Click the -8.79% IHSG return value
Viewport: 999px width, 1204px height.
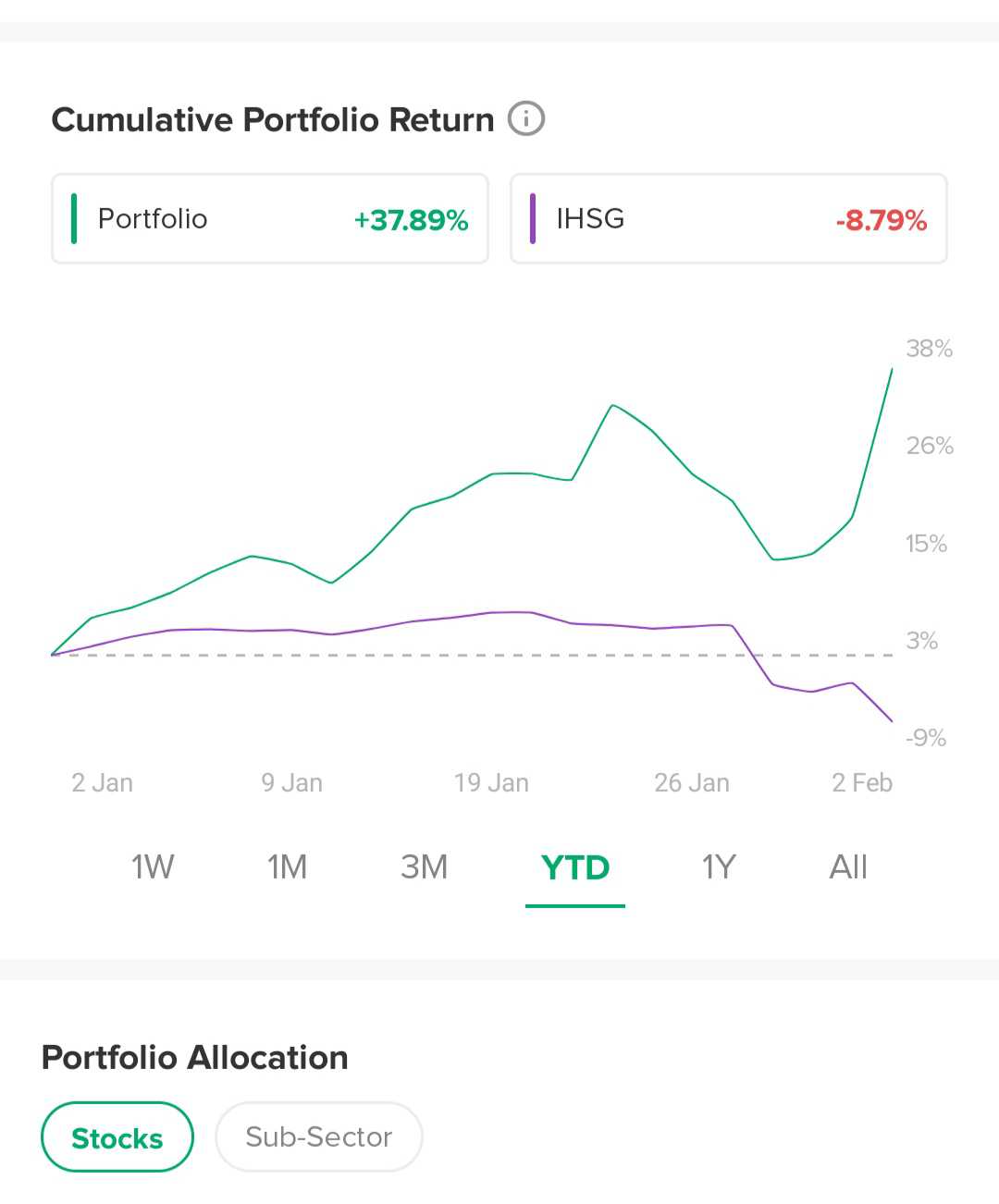click(881, 220)
